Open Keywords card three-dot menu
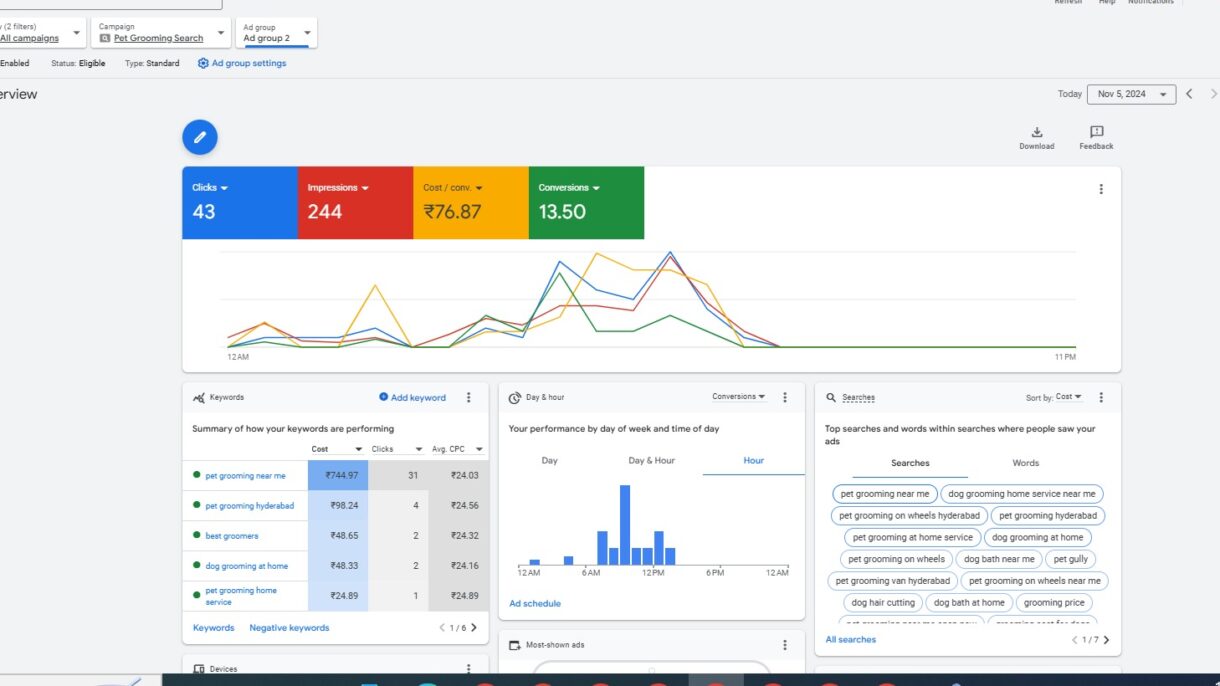Viewport: 1220px width, 686px height. pyautogui.click(x=468, y=397)
